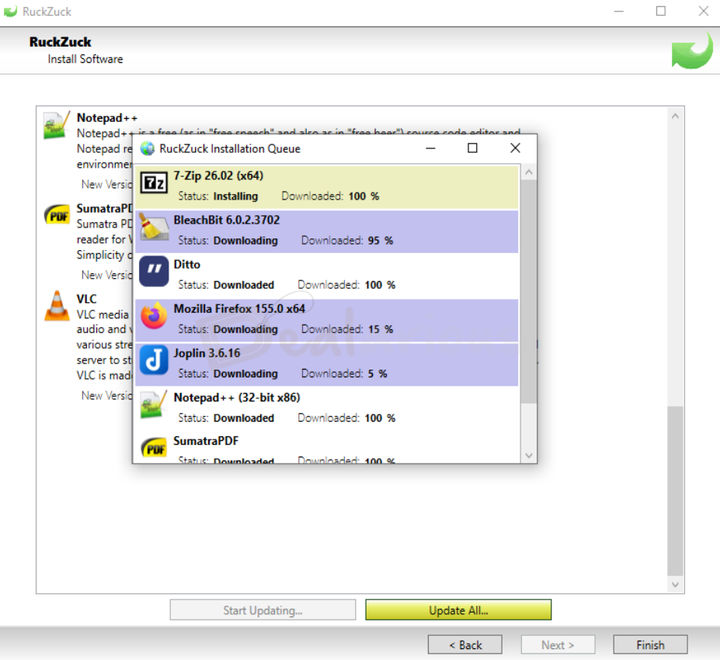Click the Start Updating... button

(263, 610)
